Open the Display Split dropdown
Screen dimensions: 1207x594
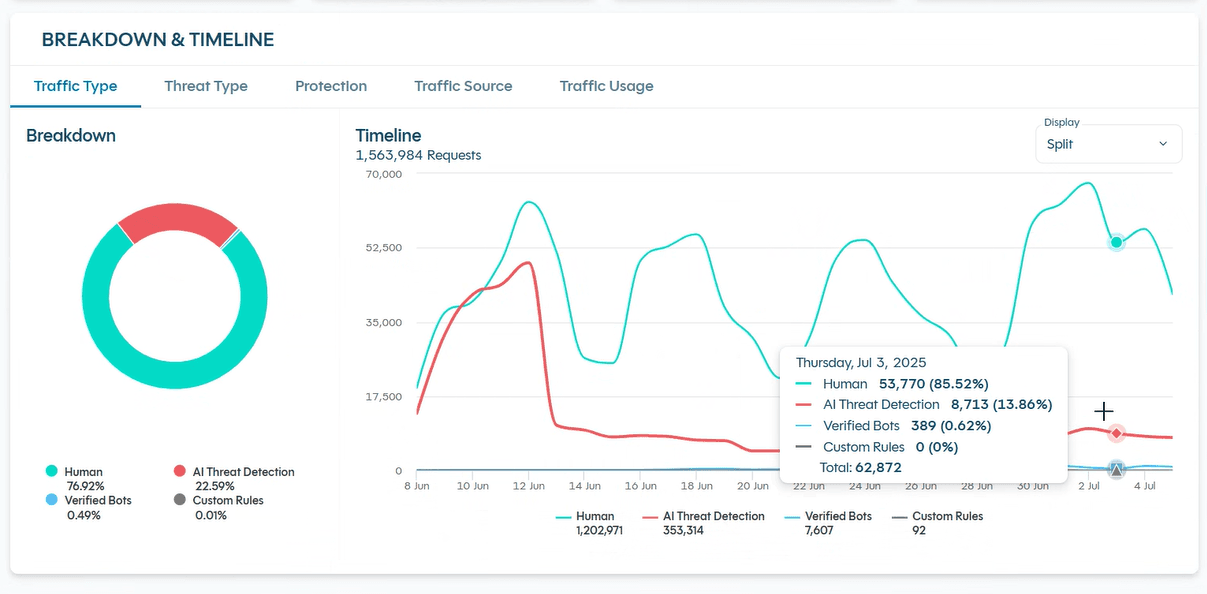tap(1108, 144)
